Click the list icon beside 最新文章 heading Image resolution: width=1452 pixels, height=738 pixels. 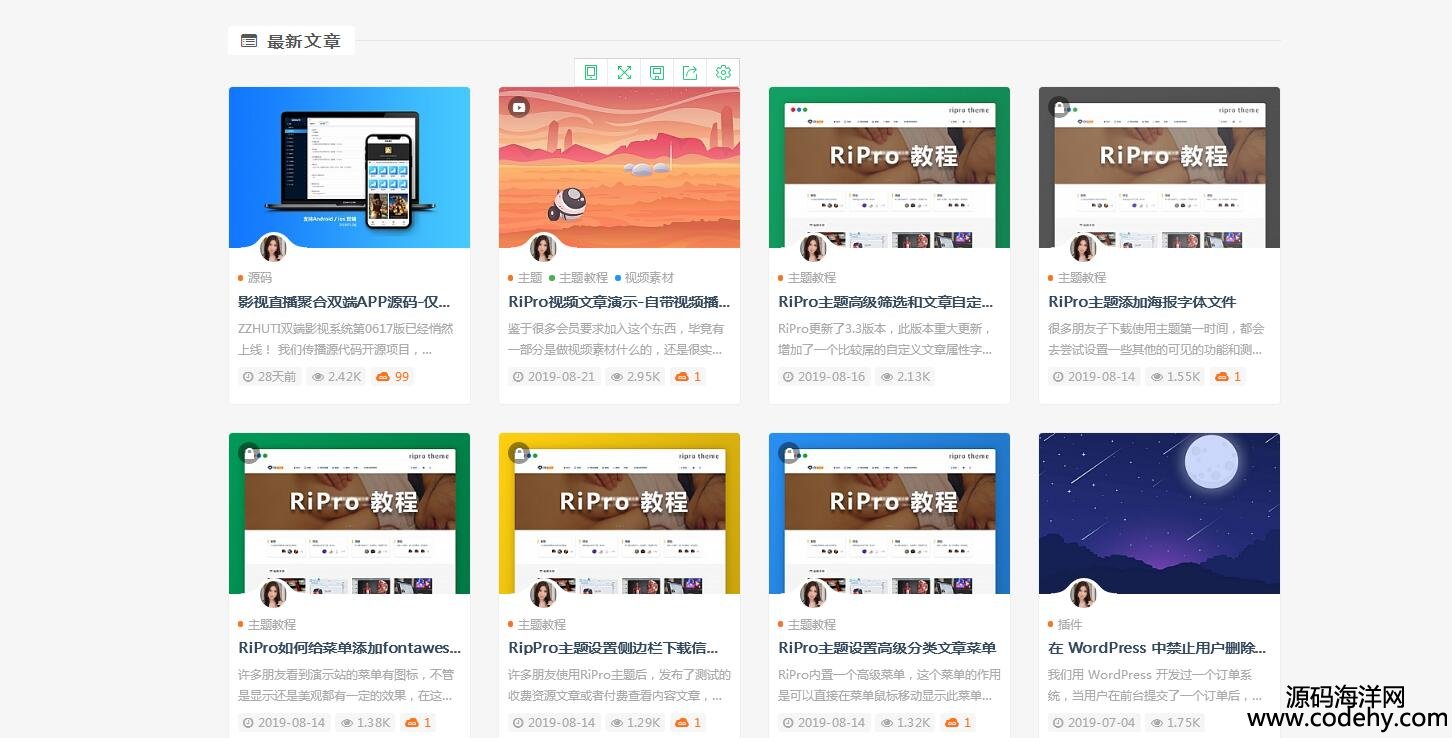pos(249,41)
